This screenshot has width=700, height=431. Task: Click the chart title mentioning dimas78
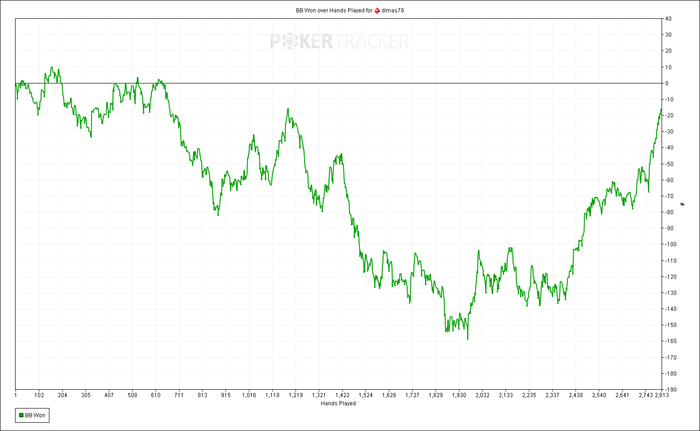(350, 10)
